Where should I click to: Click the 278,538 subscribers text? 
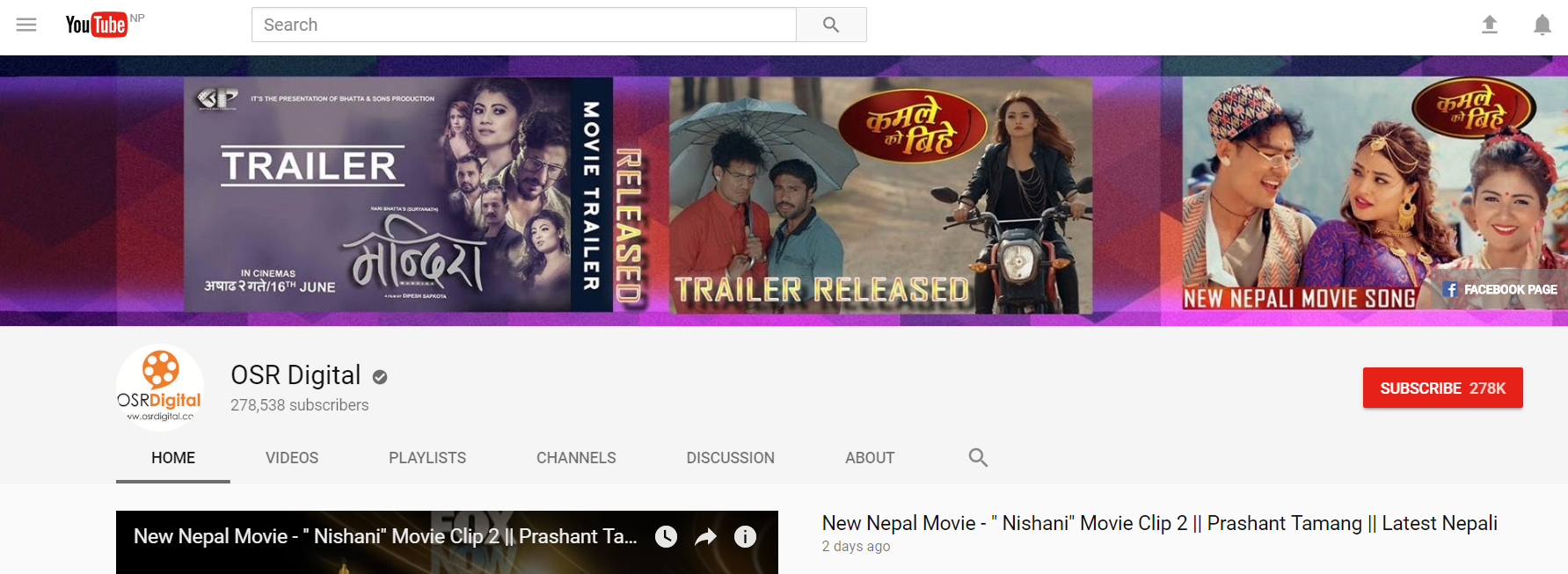coord(299,405)
